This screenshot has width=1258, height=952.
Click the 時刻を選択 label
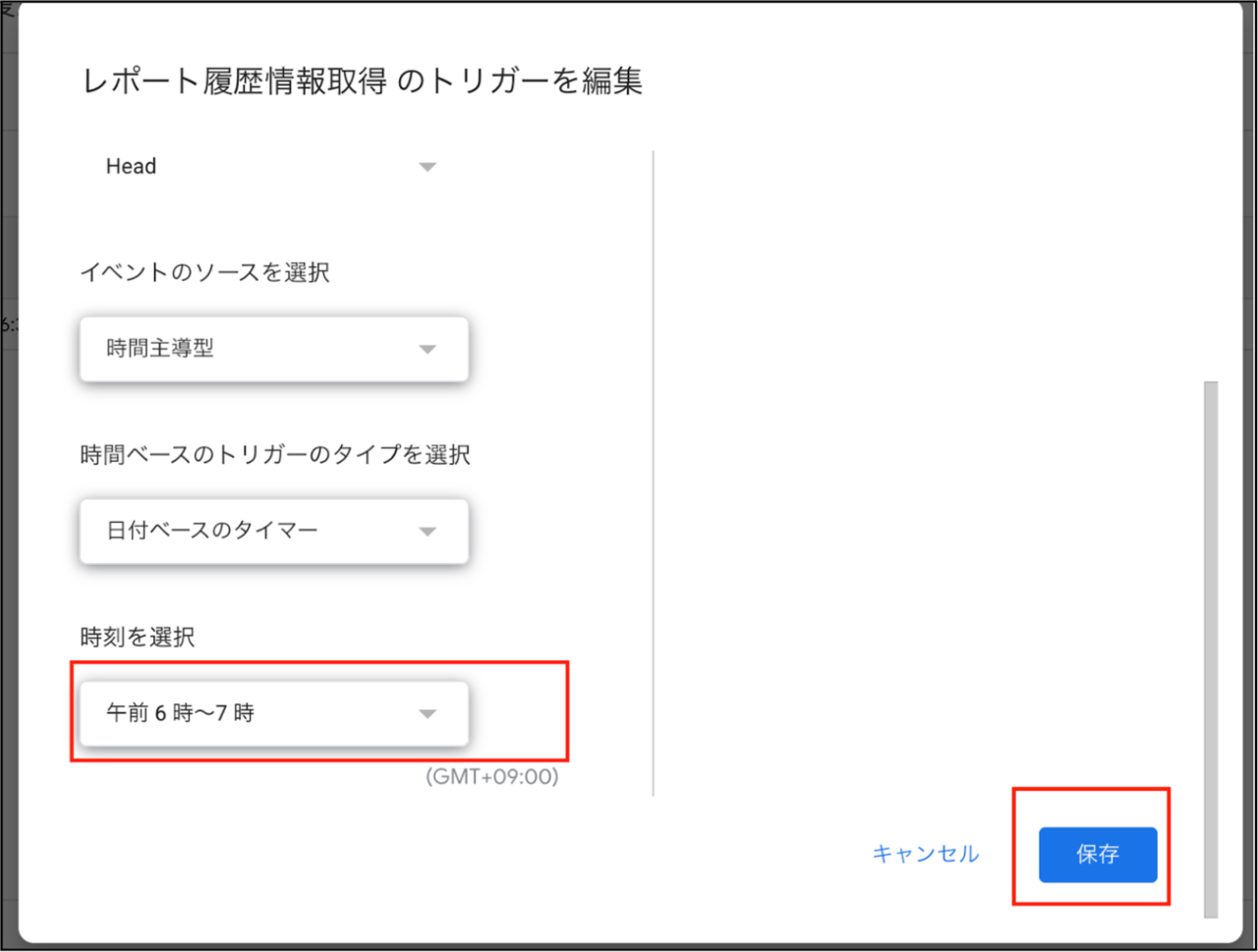pos(138,637)
